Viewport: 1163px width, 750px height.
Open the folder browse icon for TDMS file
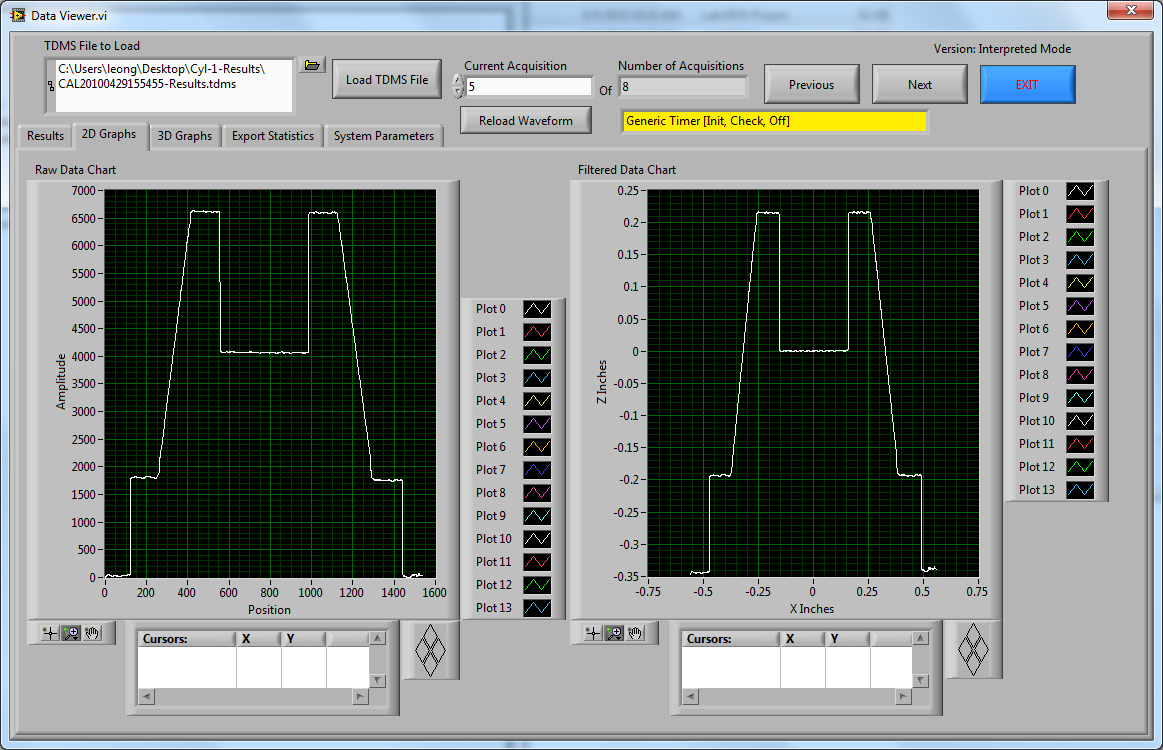click(312, 65)
